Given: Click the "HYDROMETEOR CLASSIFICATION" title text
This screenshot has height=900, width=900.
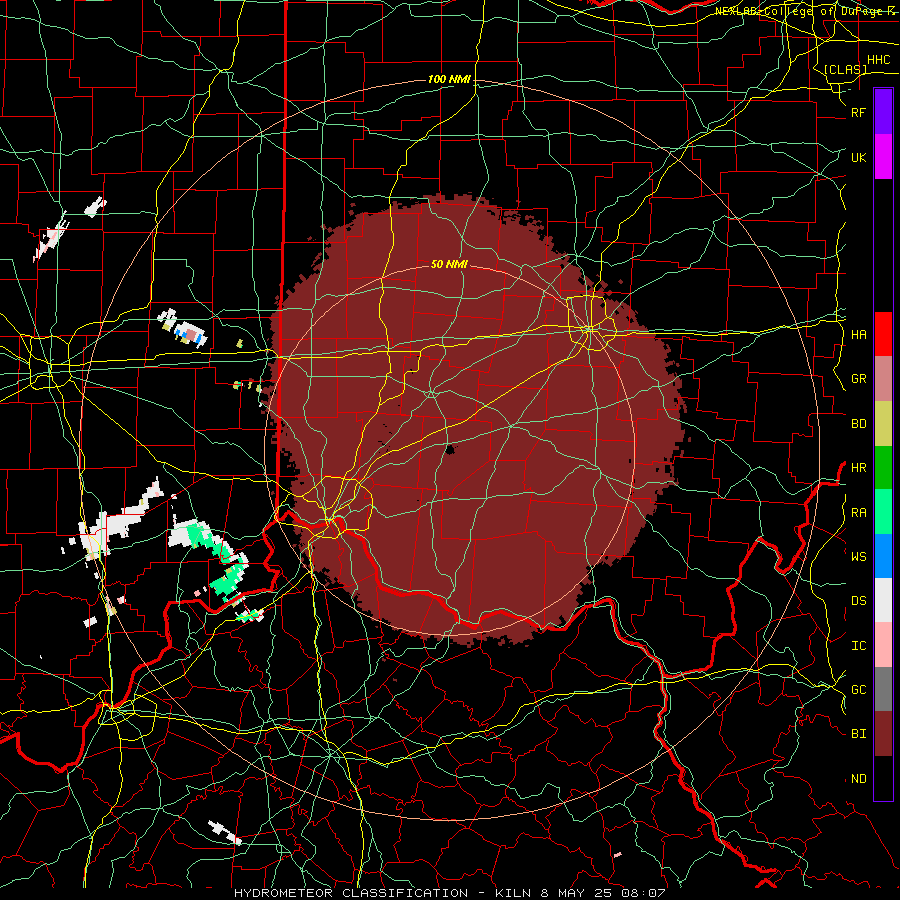Looking at the screenshot, I should tap(351, 893).
